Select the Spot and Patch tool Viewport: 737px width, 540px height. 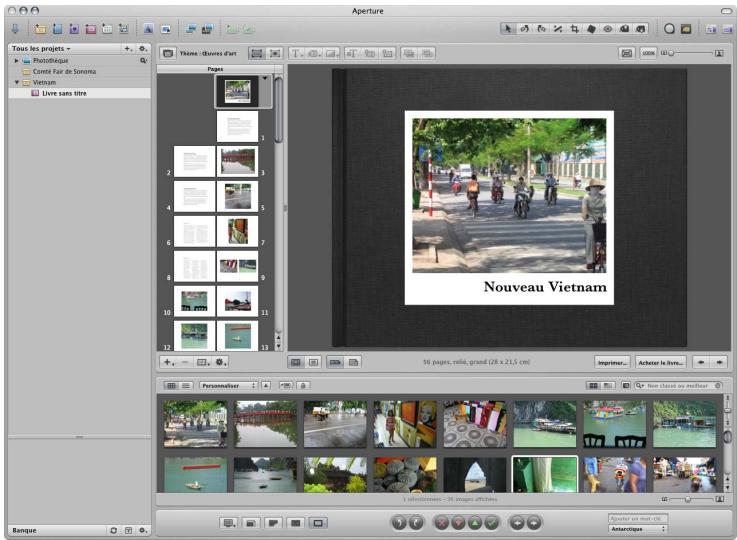(591, 29)
